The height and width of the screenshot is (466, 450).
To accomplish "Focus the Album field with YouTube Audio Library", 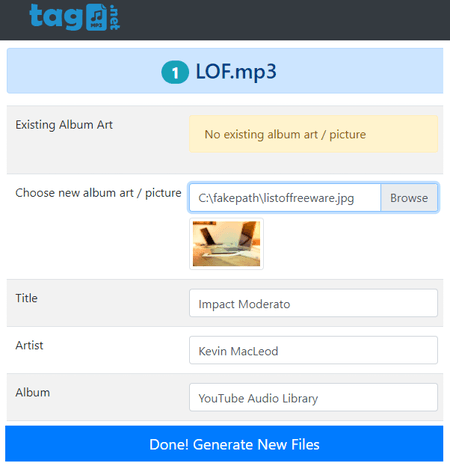I will pos(313,397).
